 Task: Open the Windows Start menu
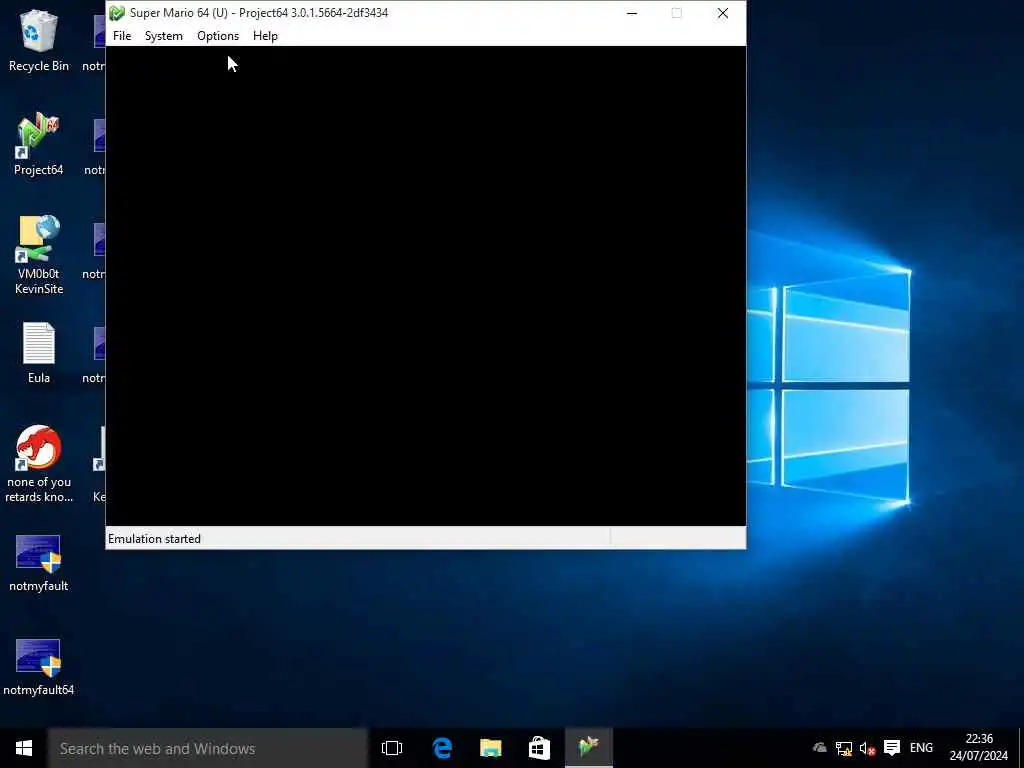tap(24, 748)
